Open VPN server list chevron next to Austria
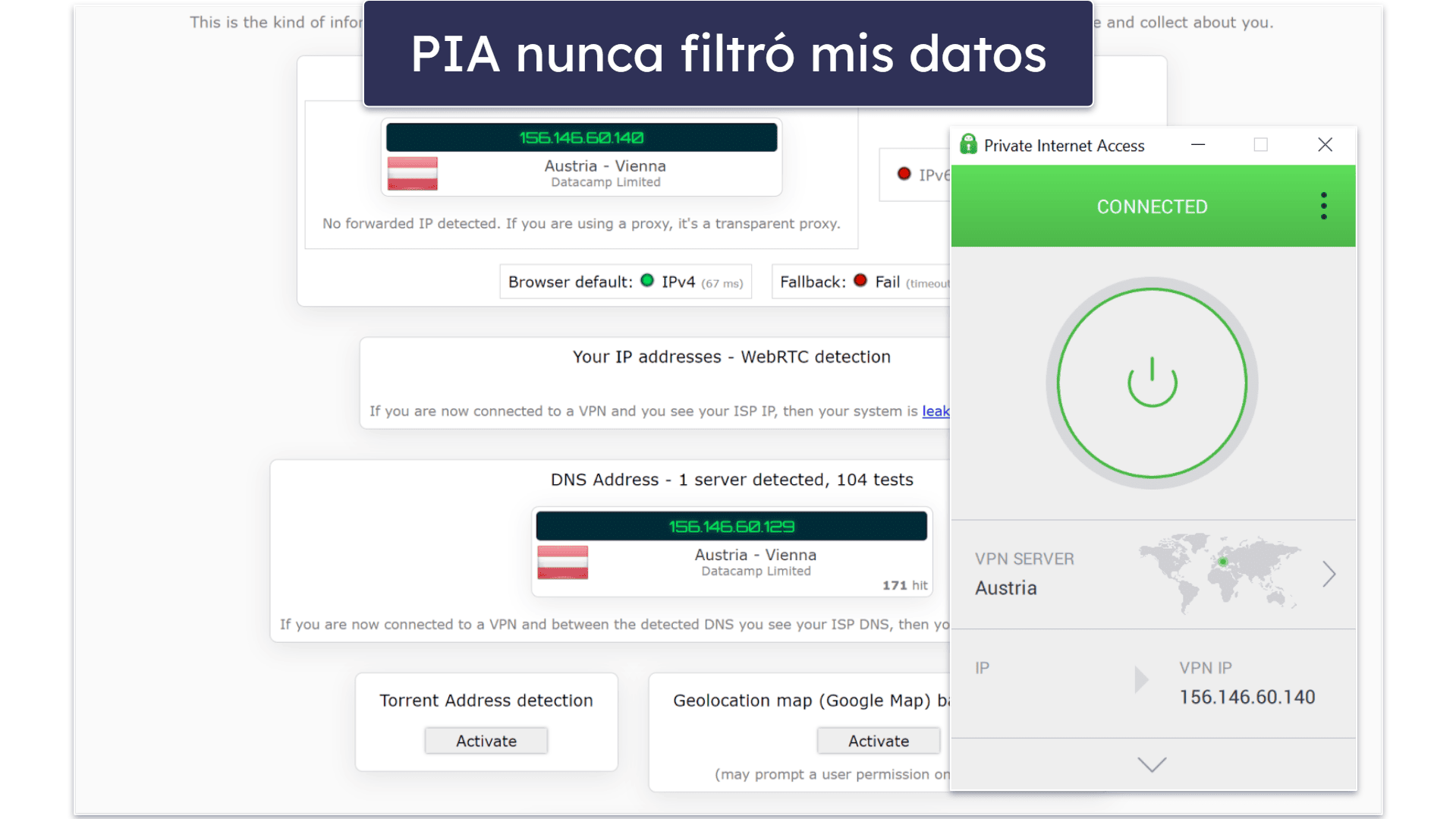This screenshot has width=1456, height=819. pos(1329,574)
